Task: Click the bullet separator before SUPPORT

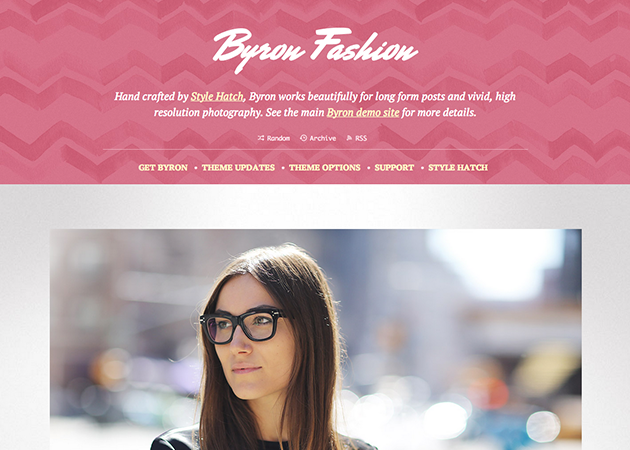Action: tap(368, 168)
